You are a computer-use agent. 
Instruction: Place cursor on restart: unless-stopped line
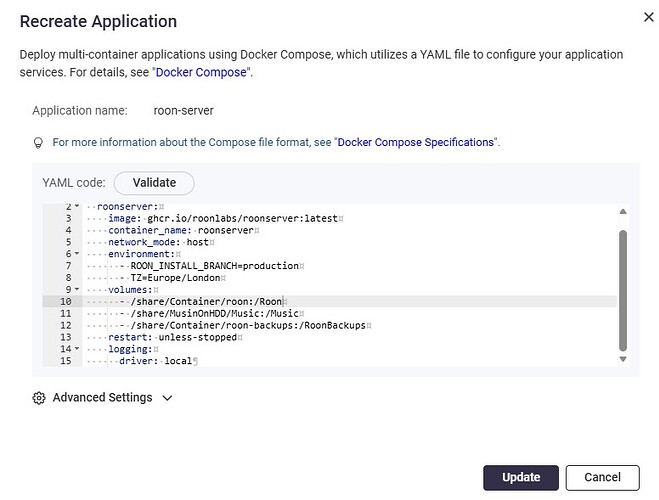(173, 337)
